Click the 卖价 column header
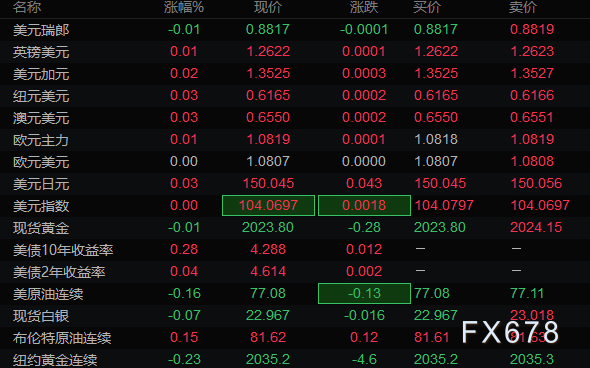Viewport: 590px width, 368px height. [x=523, y=7]
